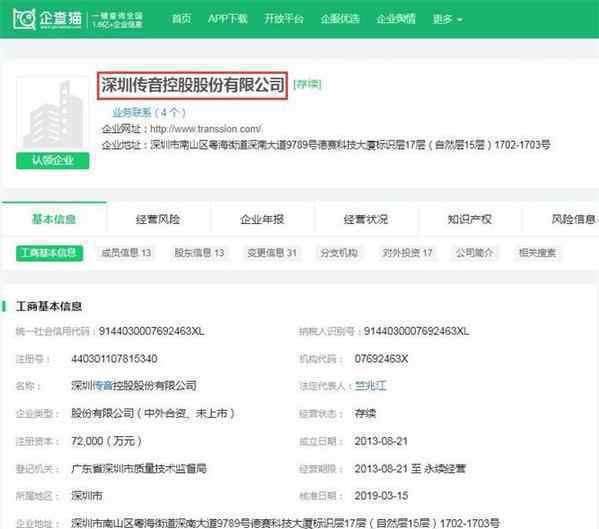Image resolution: width=599 pixels, height=529 pixels.
Task: Select 注册号 value 440301107815340
Action: pos(114,359)
